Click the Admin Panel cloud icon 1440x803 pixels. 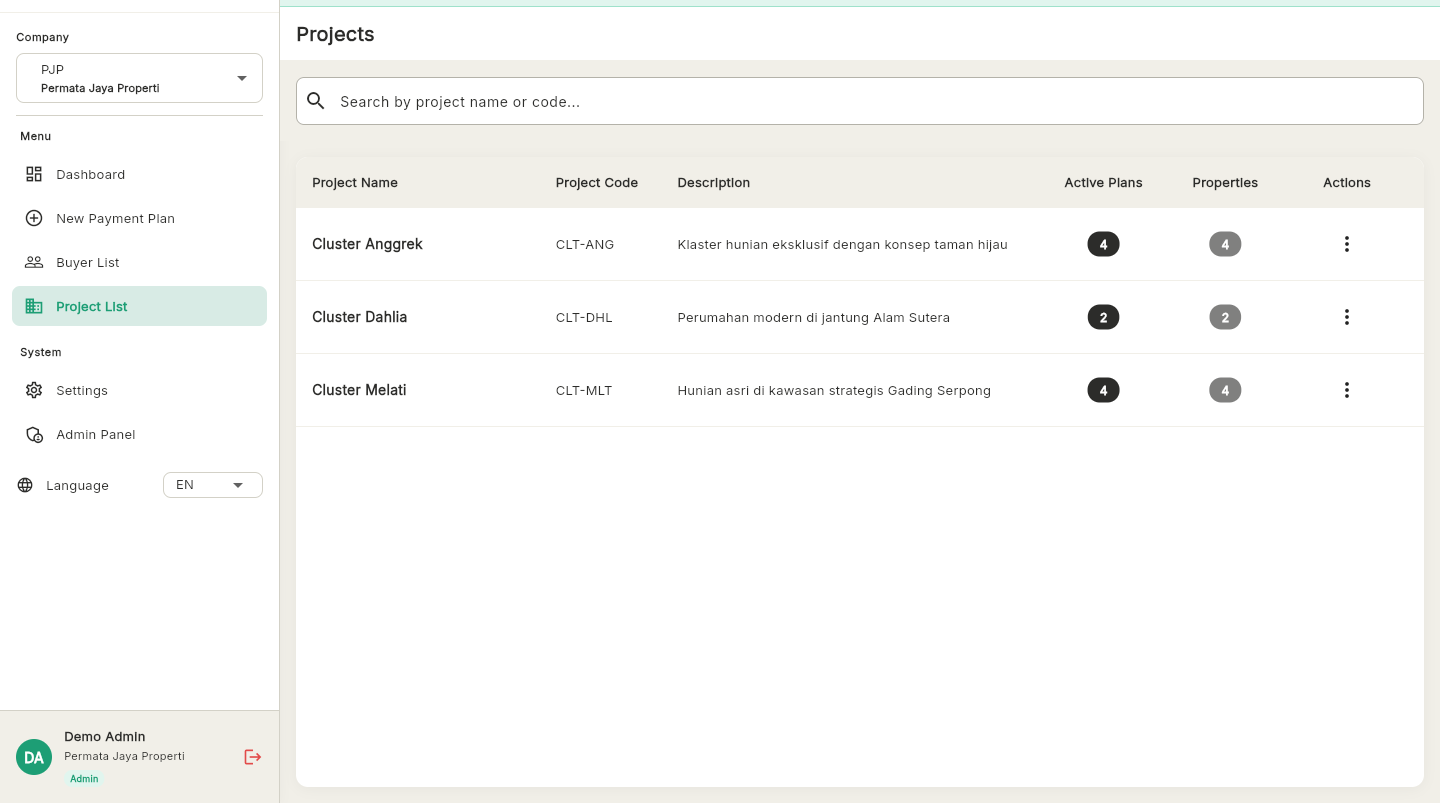pos(34,434)
